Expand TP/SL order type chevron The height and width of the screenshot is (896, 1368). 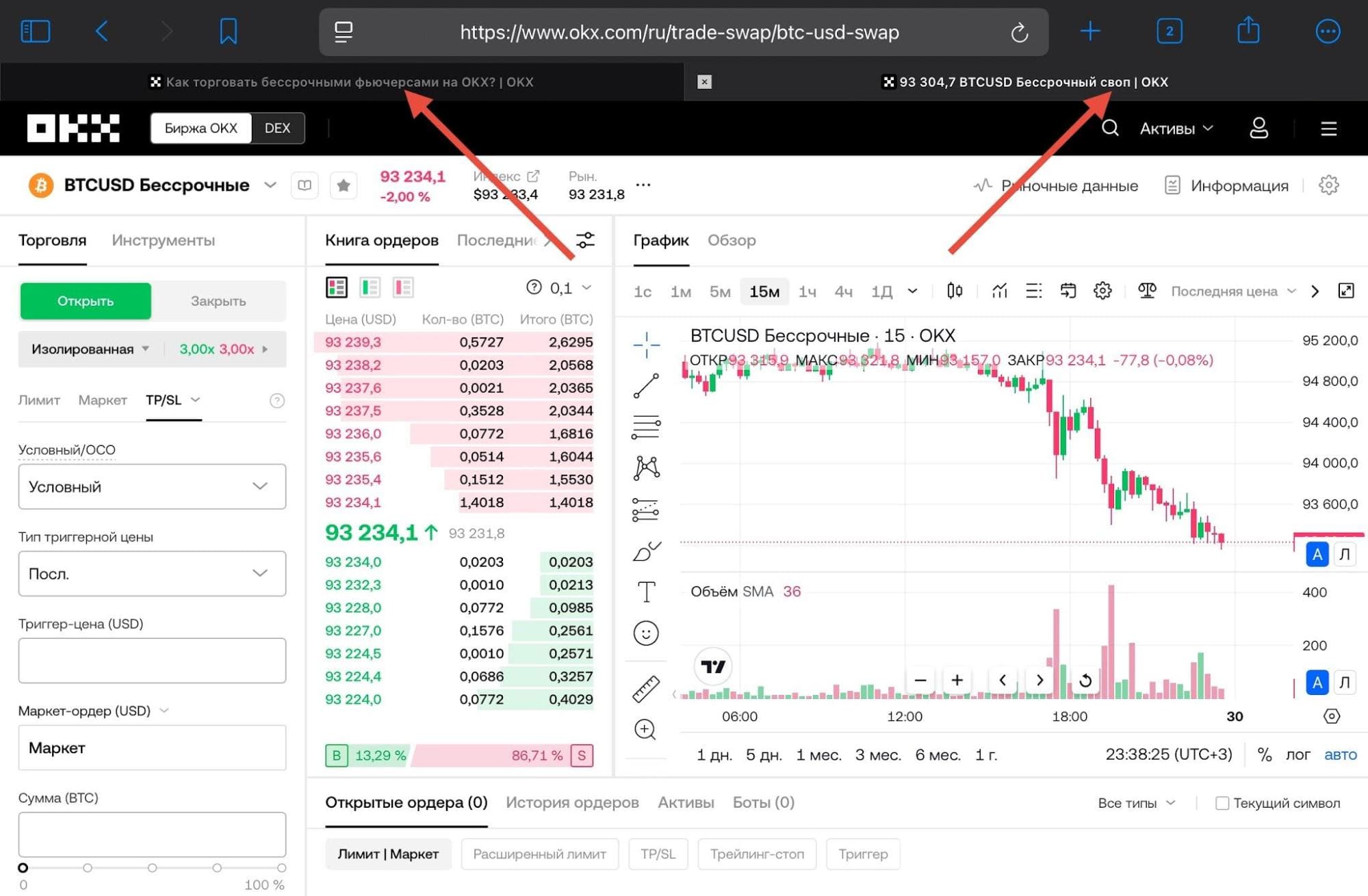point(196,399)
